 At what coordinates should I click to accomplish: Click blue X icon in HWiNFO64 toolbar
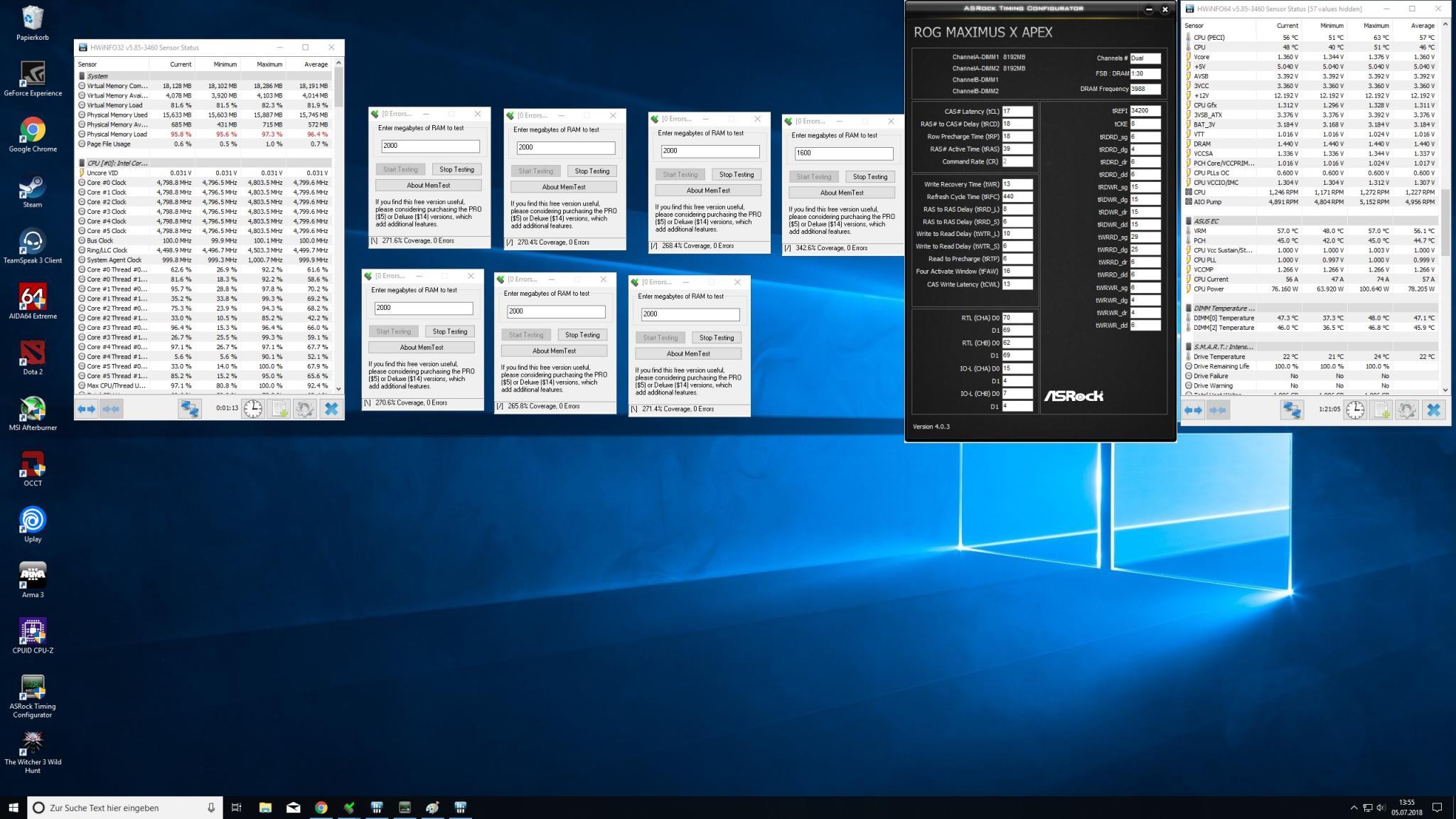pyautogui.click(x=1433, y=410)
